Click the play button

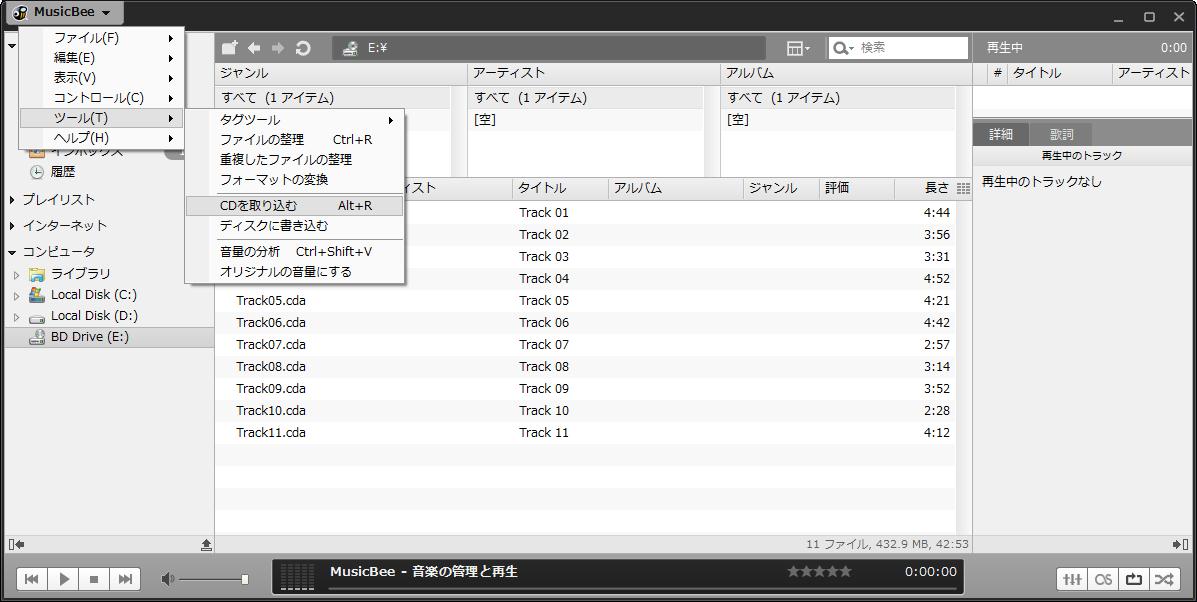coord(64,579)
